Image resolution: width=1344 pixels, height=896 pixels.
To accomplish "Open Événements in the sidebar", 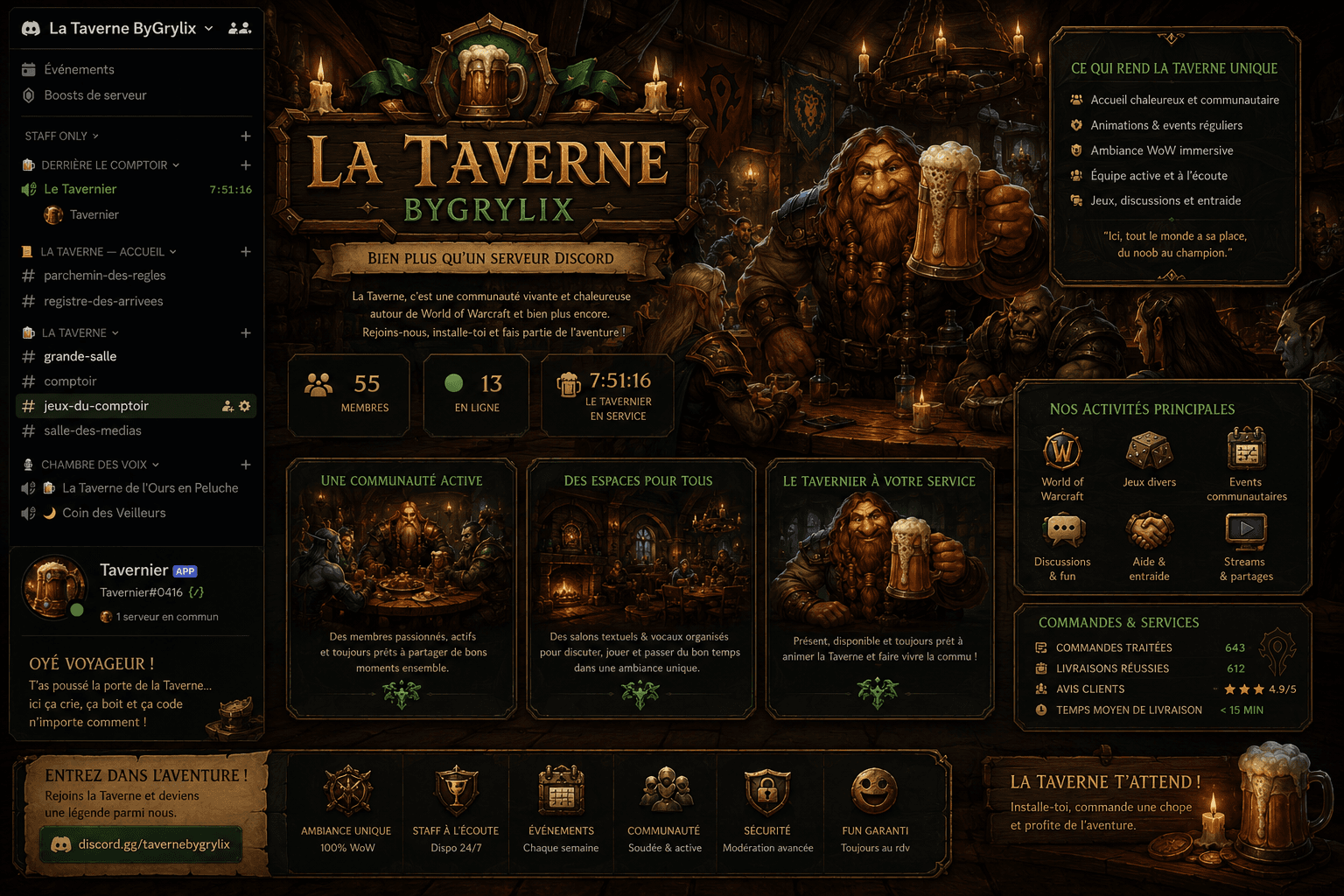I will tap(79, 69).
